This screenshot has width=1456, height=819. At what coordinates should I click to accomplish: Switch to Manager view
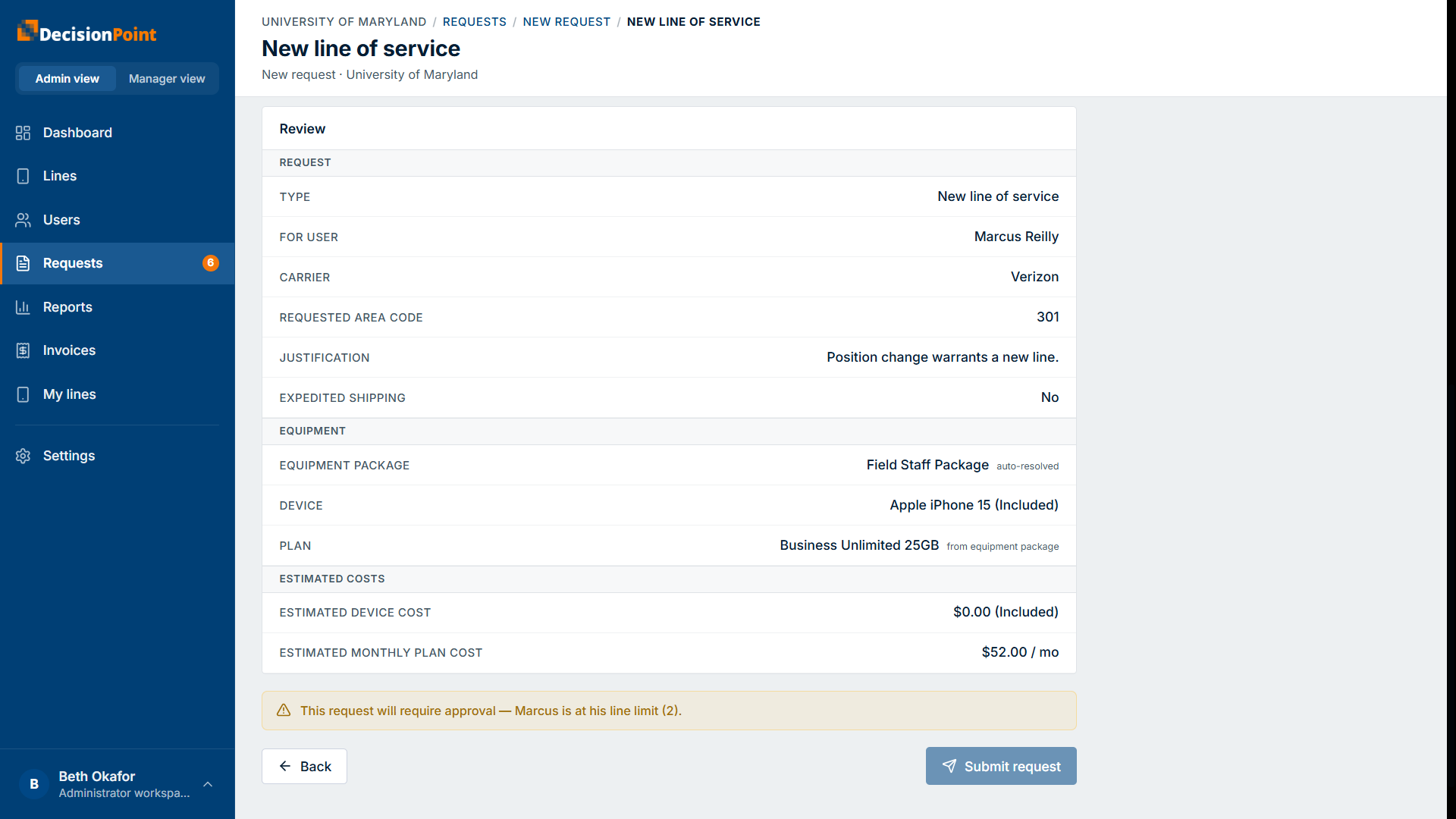coord(167,79)
